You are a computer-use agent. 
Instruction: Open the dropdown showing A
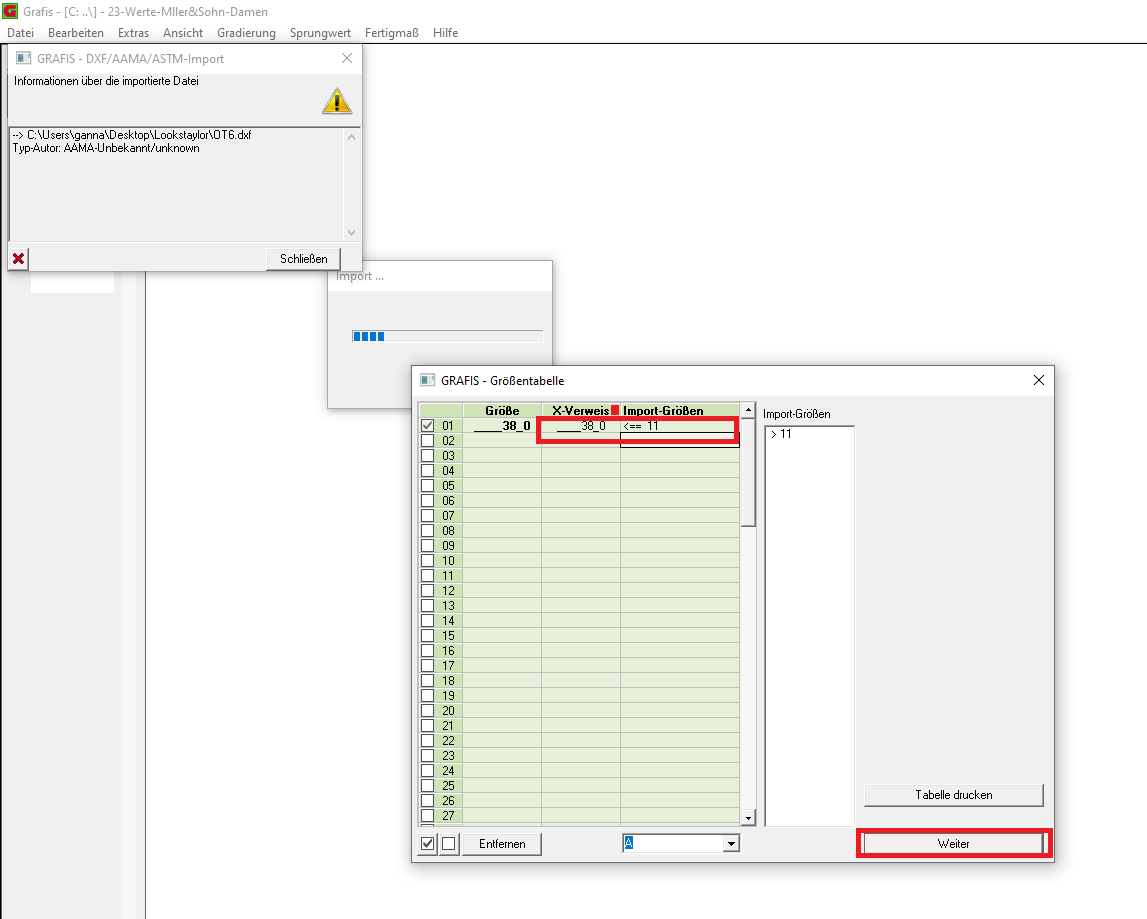[x=730, y=844]
